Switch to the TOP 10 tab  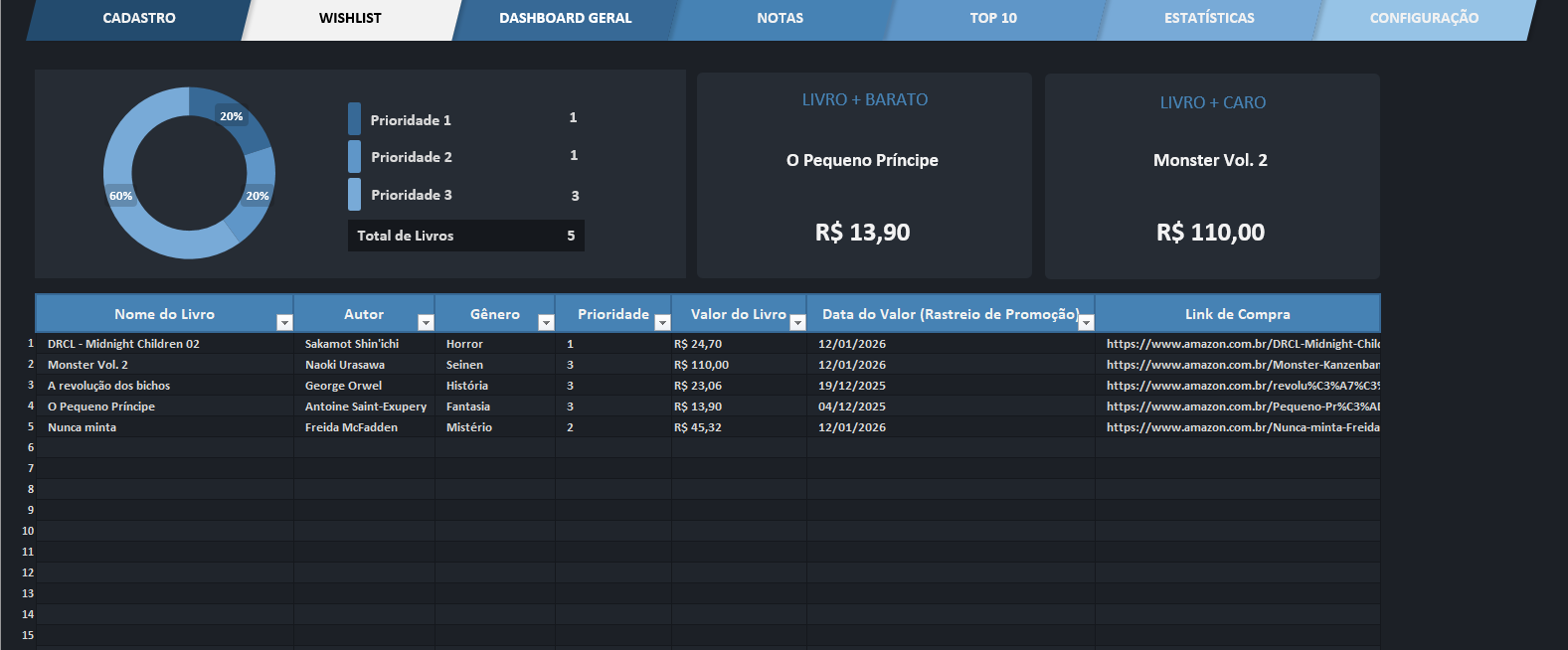[993, 19]
